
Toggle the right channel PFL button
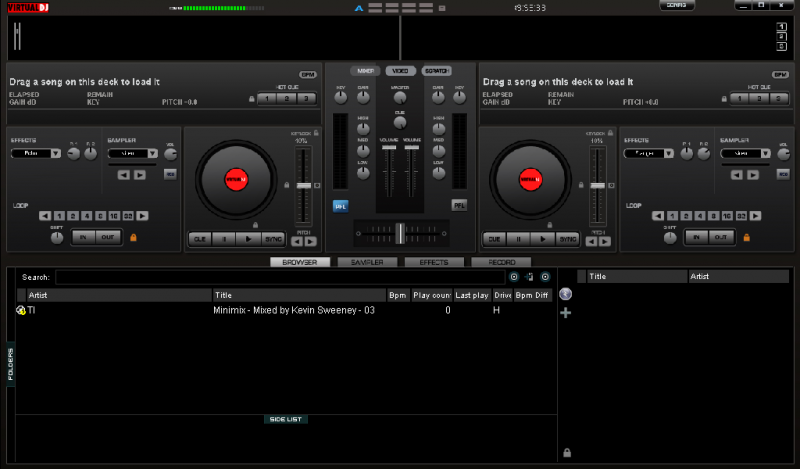click(459, 206)
